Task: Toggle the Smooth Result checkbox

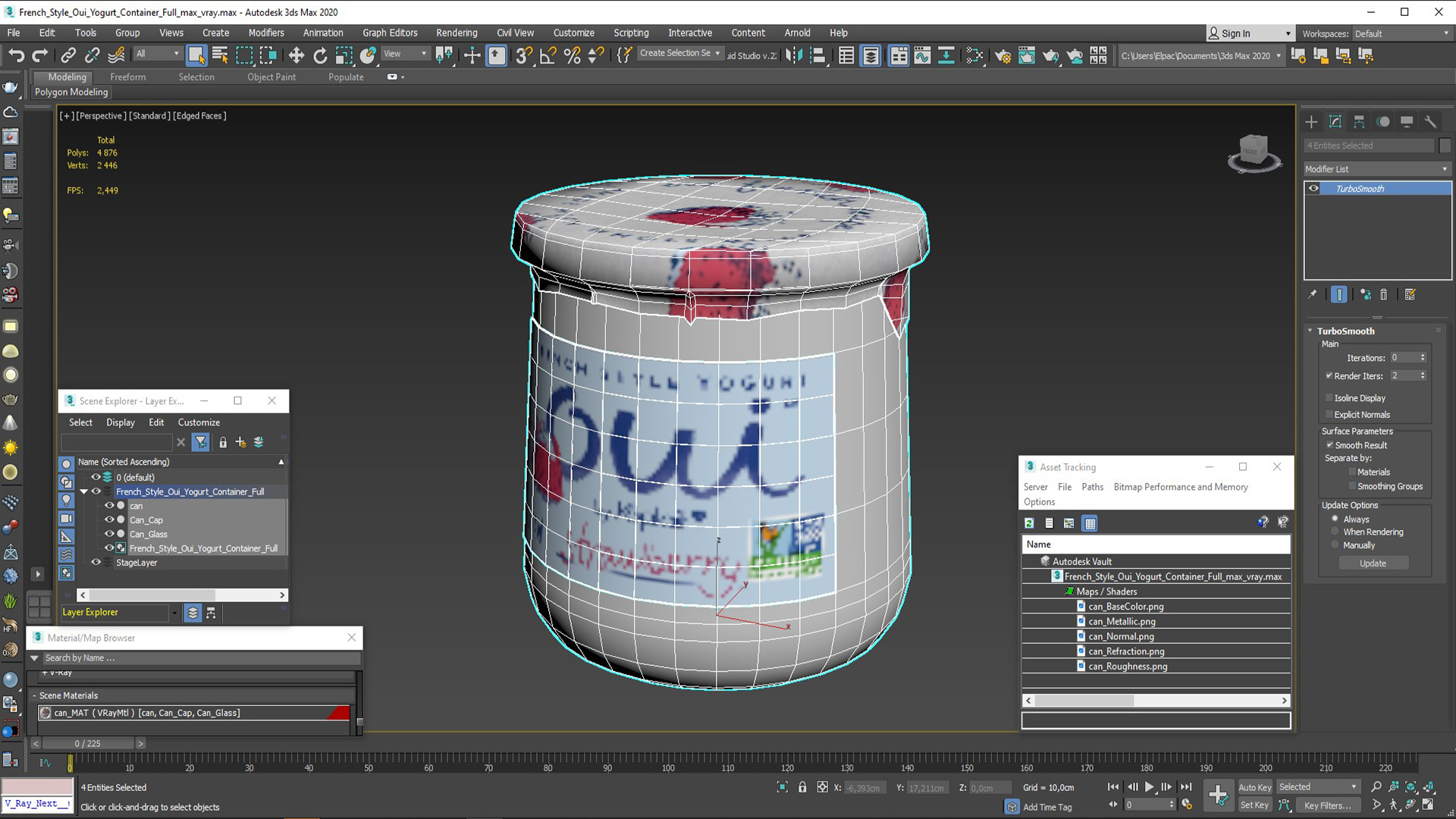Action: point(1329,445)
